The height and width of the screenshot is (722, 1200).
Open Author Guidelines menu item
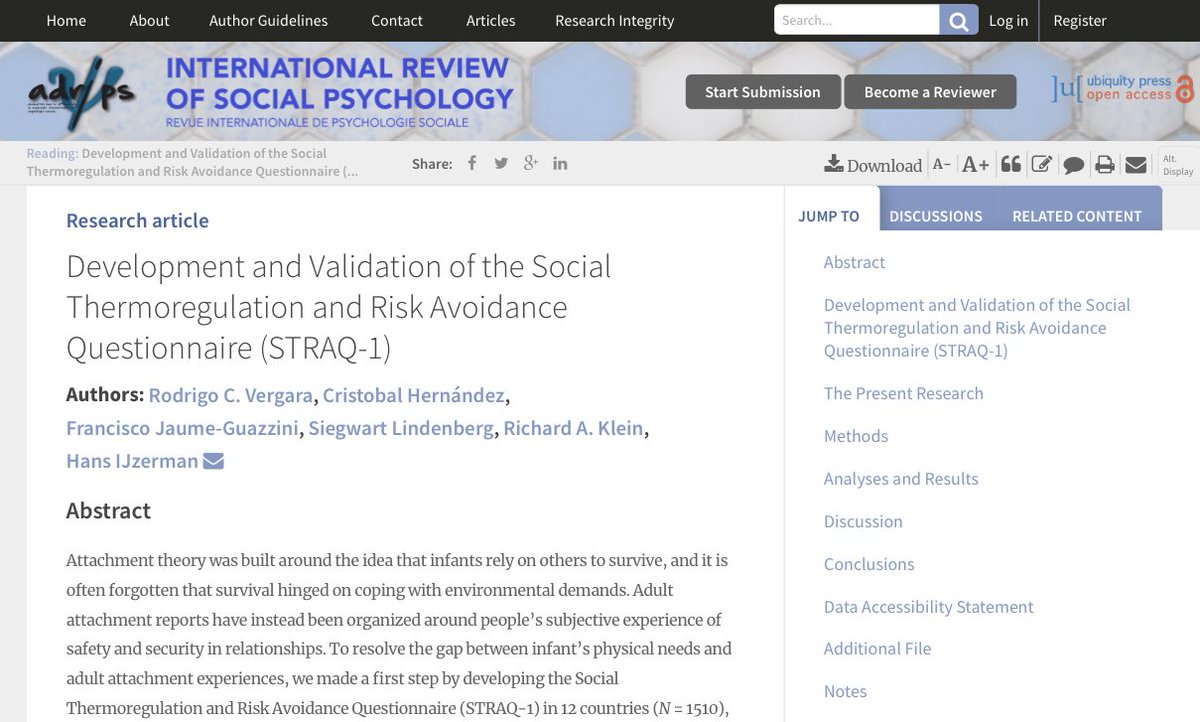(268, 20)
